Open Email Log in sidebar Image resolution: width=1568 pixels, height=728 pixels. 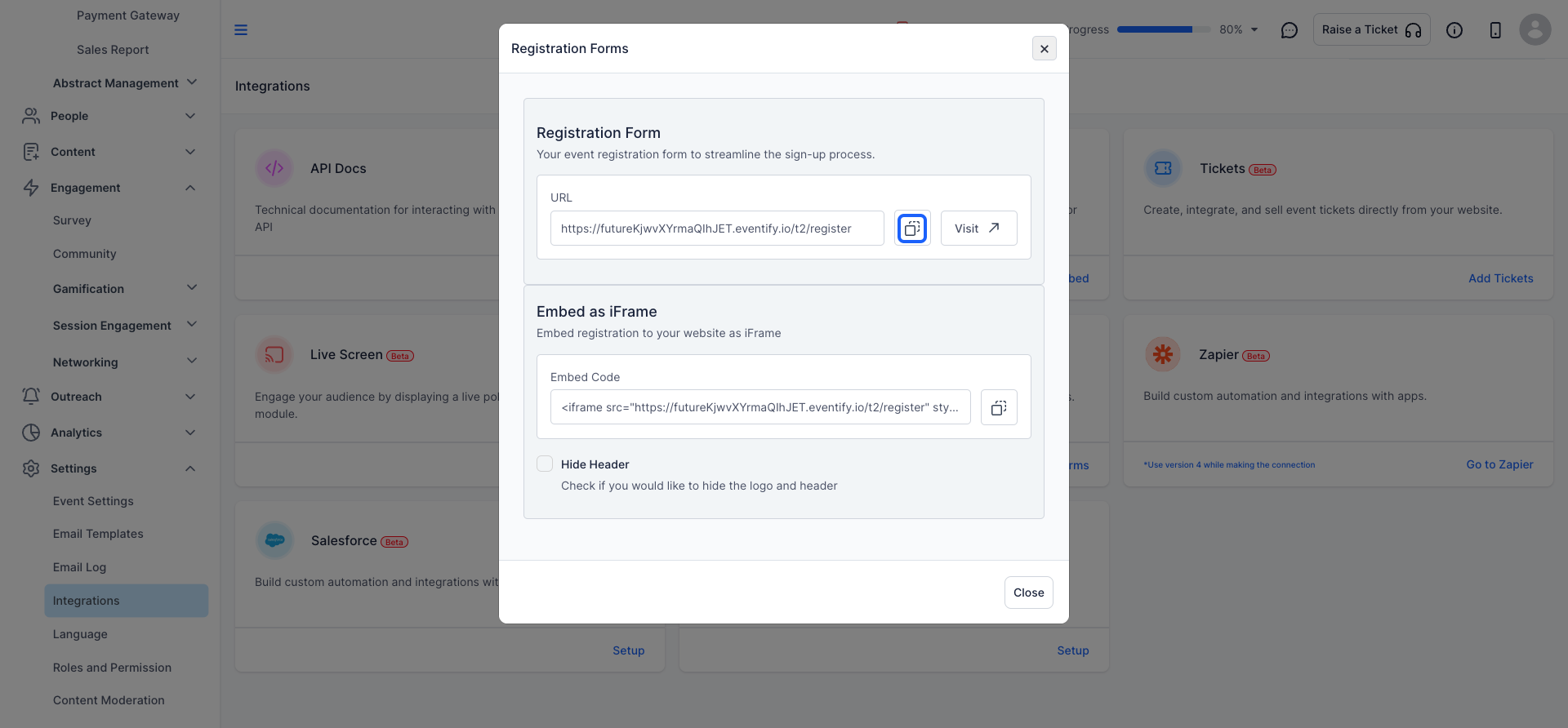point(79,567)
